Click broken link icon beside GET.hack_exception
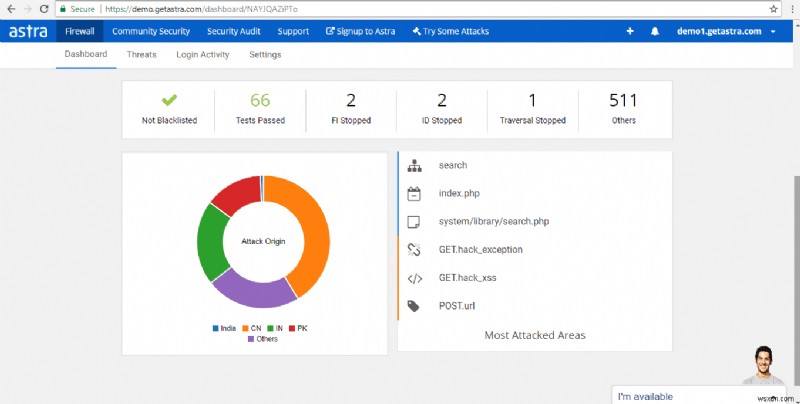This screenshot has height=404, width=800. click(x=414, y=249)
